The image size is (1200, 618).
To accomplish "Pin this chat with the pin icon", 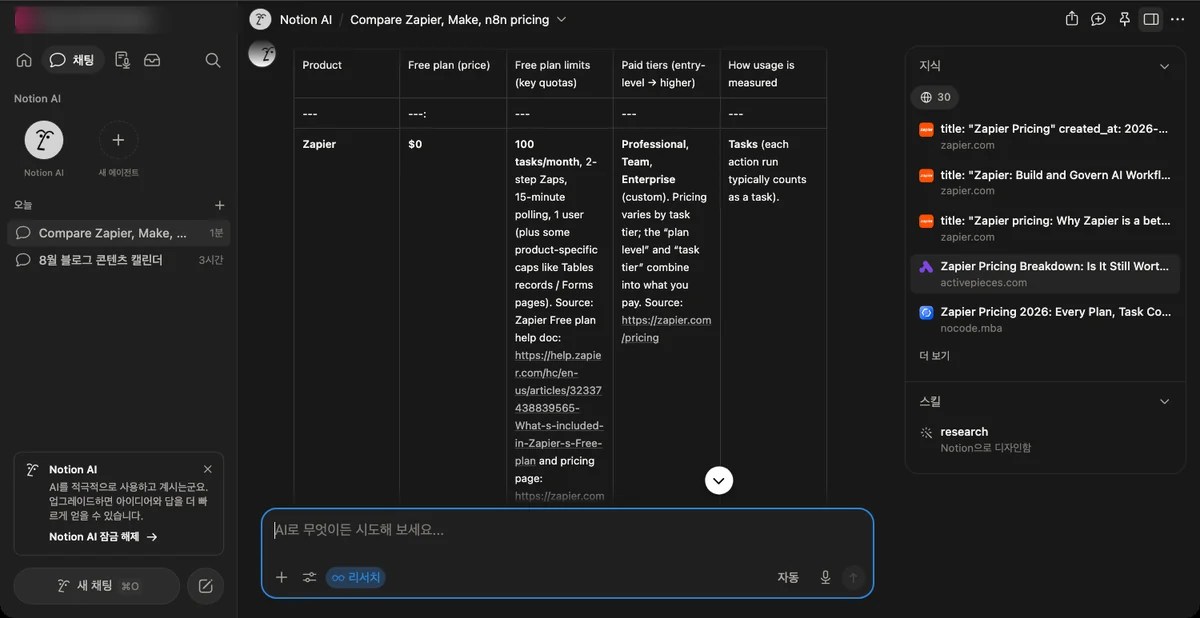I will [1124, 19].
